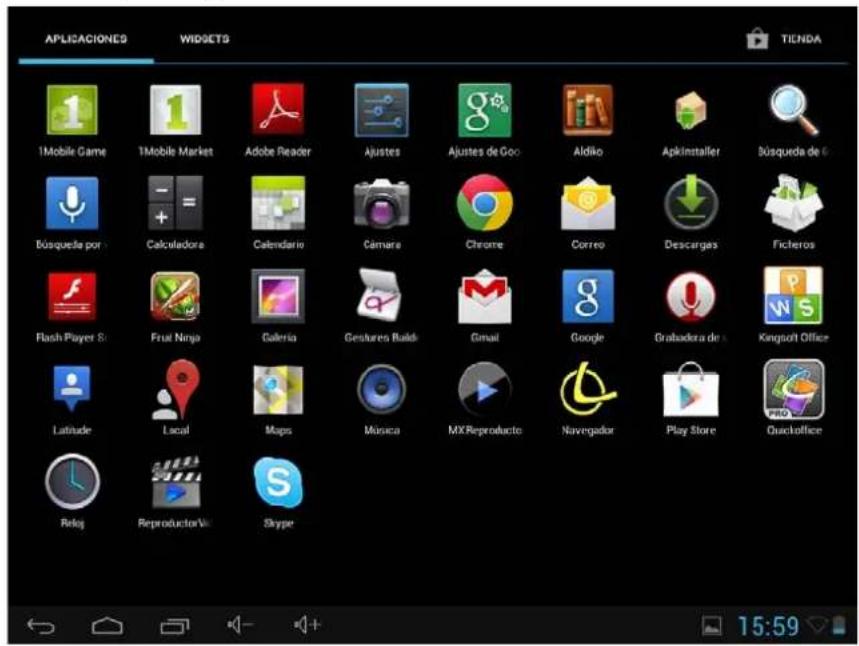Show recent apps
The image size is (859, 646).
tap(175, 625)
